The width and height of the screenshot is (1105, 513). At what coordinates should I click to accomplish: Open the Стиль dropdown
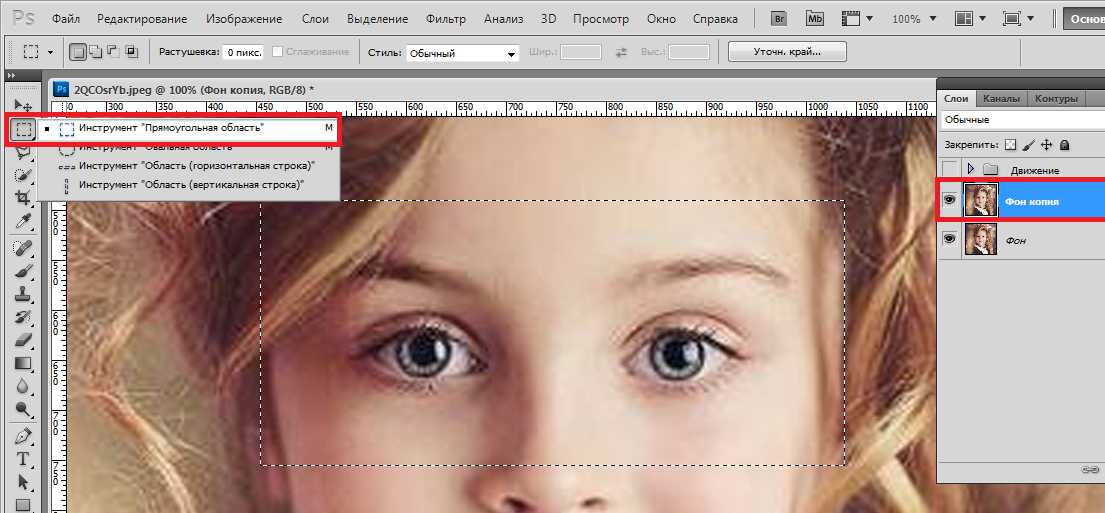coord(462,53)
